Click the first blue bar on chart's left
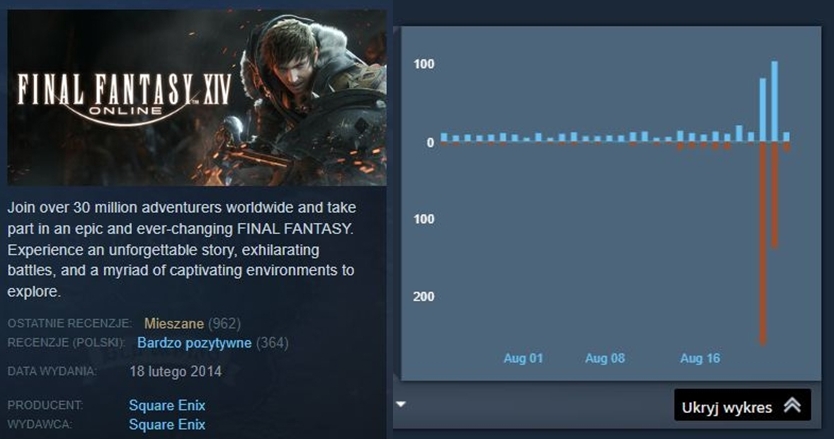834x439 pixels. point(444,137)
